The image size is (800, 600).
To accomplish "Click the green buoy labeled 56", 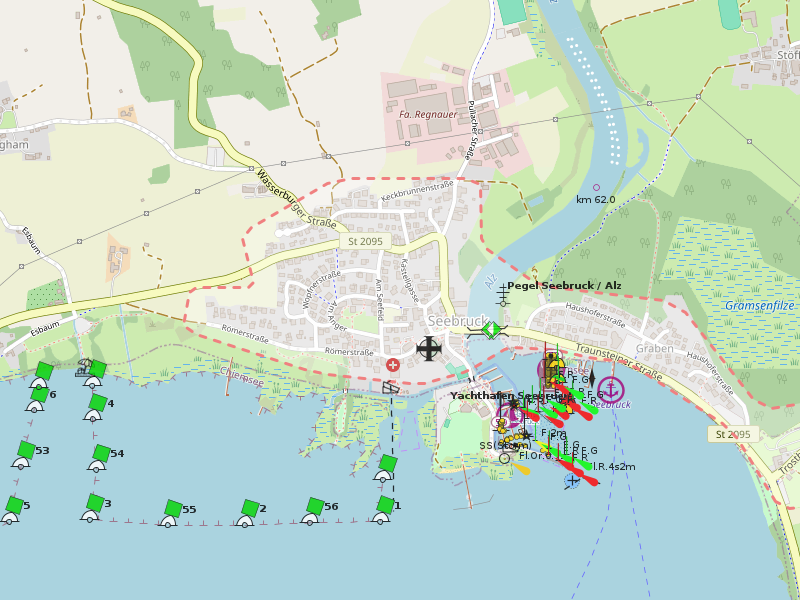I will [314, 507].
